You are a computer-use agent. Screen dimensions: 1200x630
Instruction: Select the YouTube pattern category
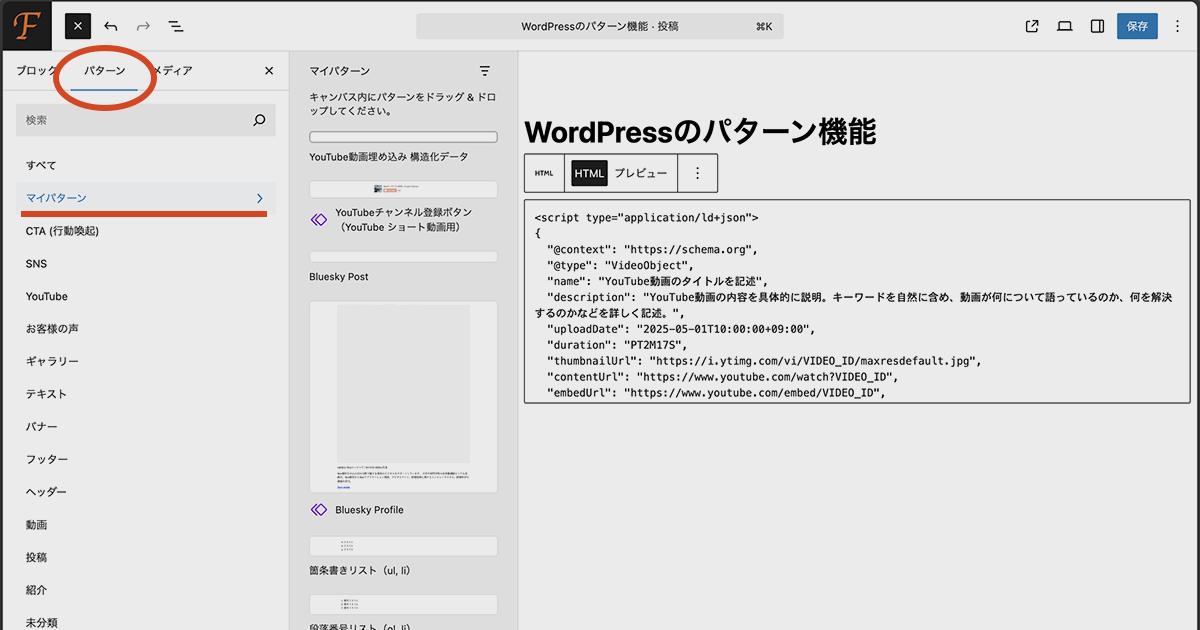click(146, 296)
